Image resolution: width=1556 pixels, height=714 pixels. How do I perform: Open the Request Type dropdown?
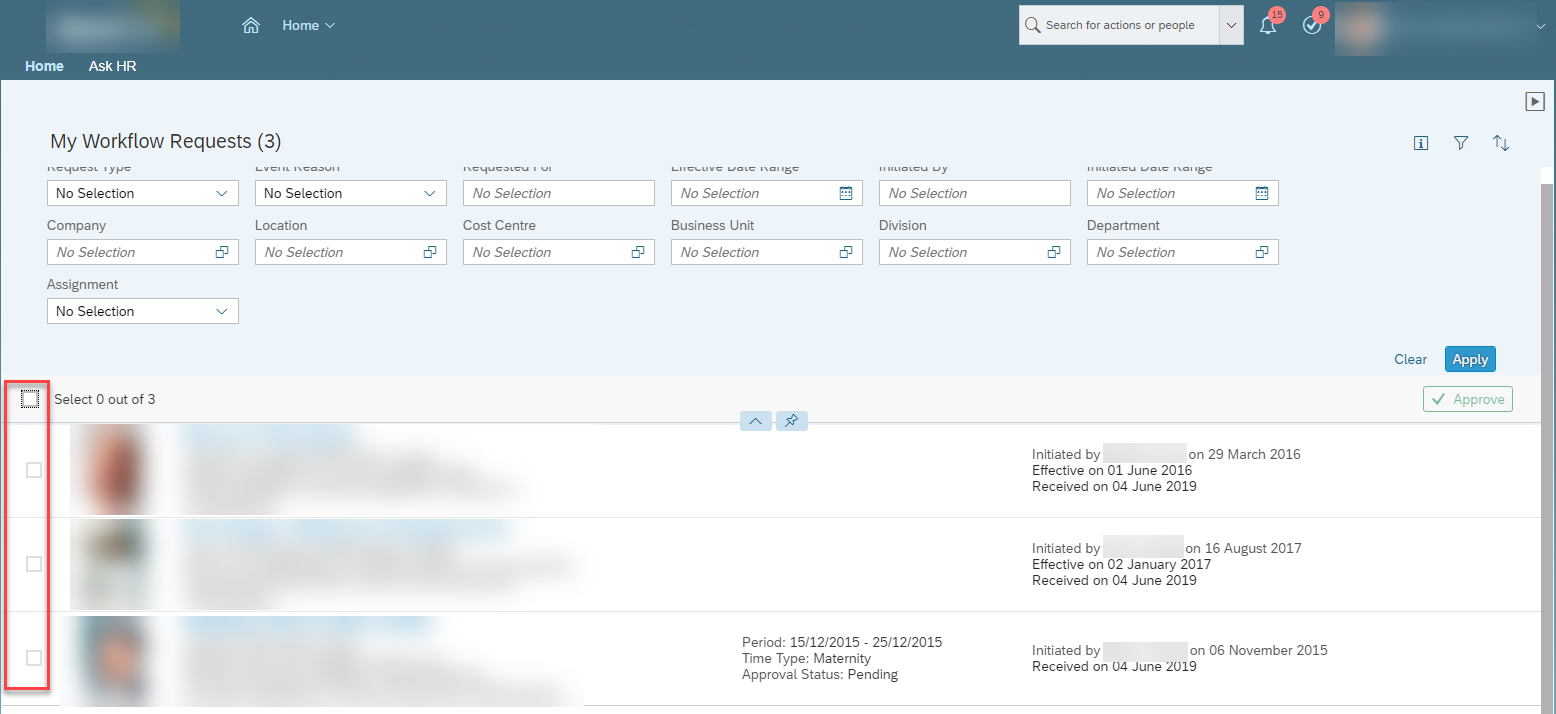tap(143, 193)
